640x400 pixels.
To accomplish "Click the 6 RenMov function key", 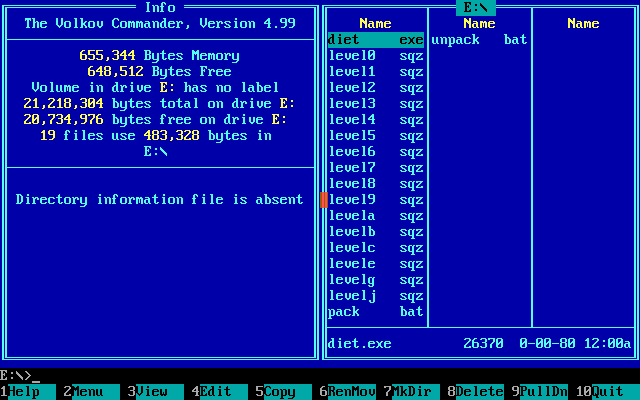I will pyautogui.click(x=348, y=392).
